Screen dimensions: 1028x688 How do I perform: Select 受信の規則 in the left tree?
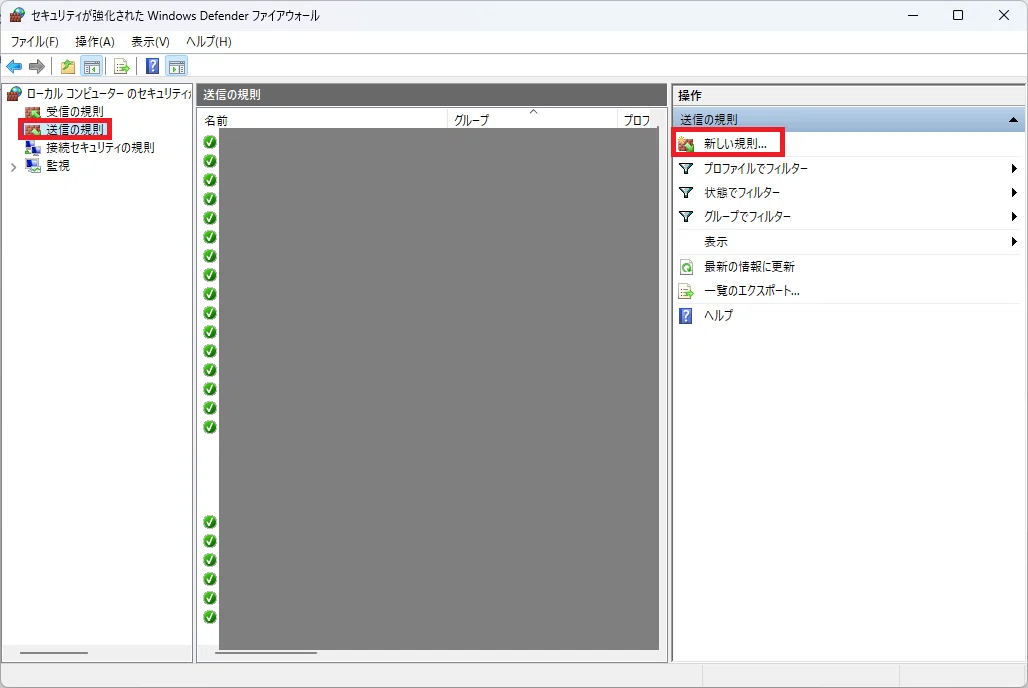click(x=75, y=111)
